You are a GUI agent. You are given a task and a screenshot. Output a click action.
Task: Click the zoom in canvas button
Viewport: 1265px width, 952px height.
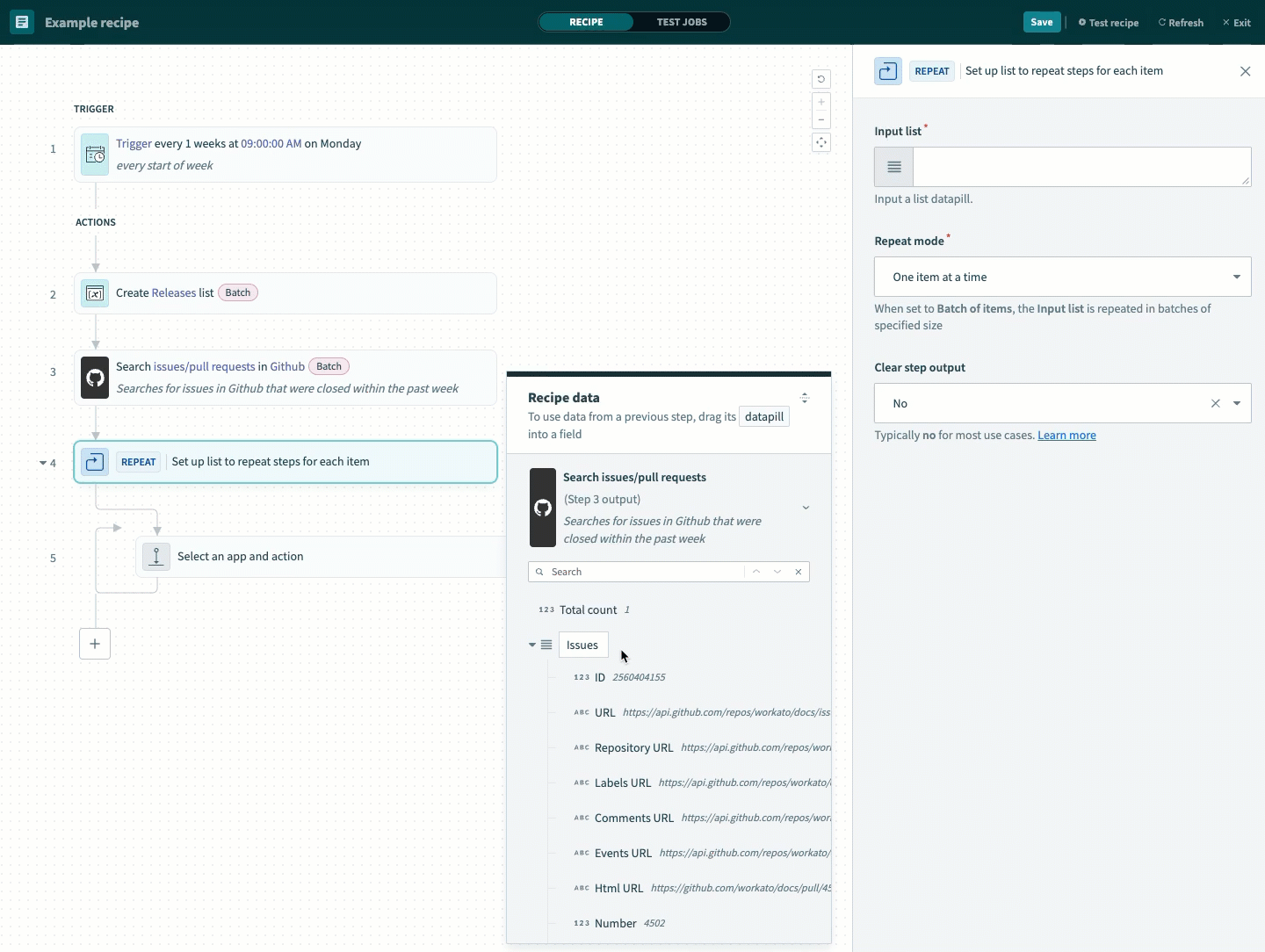tap(821, 102)
